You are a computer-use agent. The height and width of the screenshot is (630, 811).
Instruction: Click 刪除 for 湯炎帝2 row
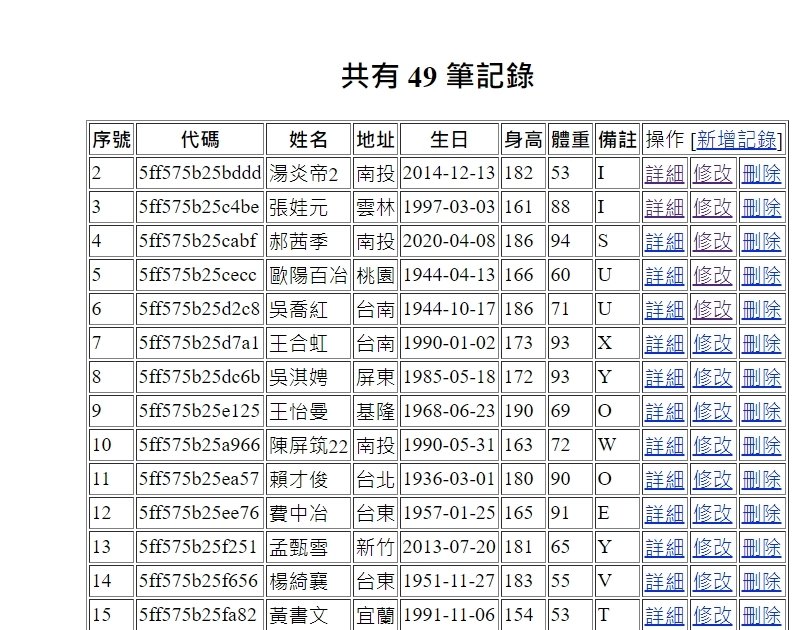click(x=761, y=174)
